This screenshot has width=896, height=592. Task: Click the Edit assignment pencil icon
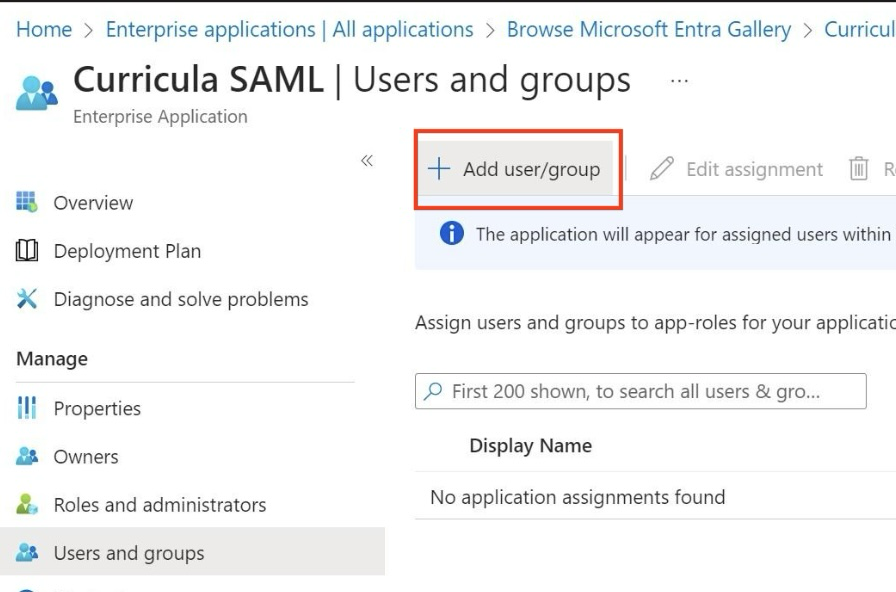click(x=662, y=169)
